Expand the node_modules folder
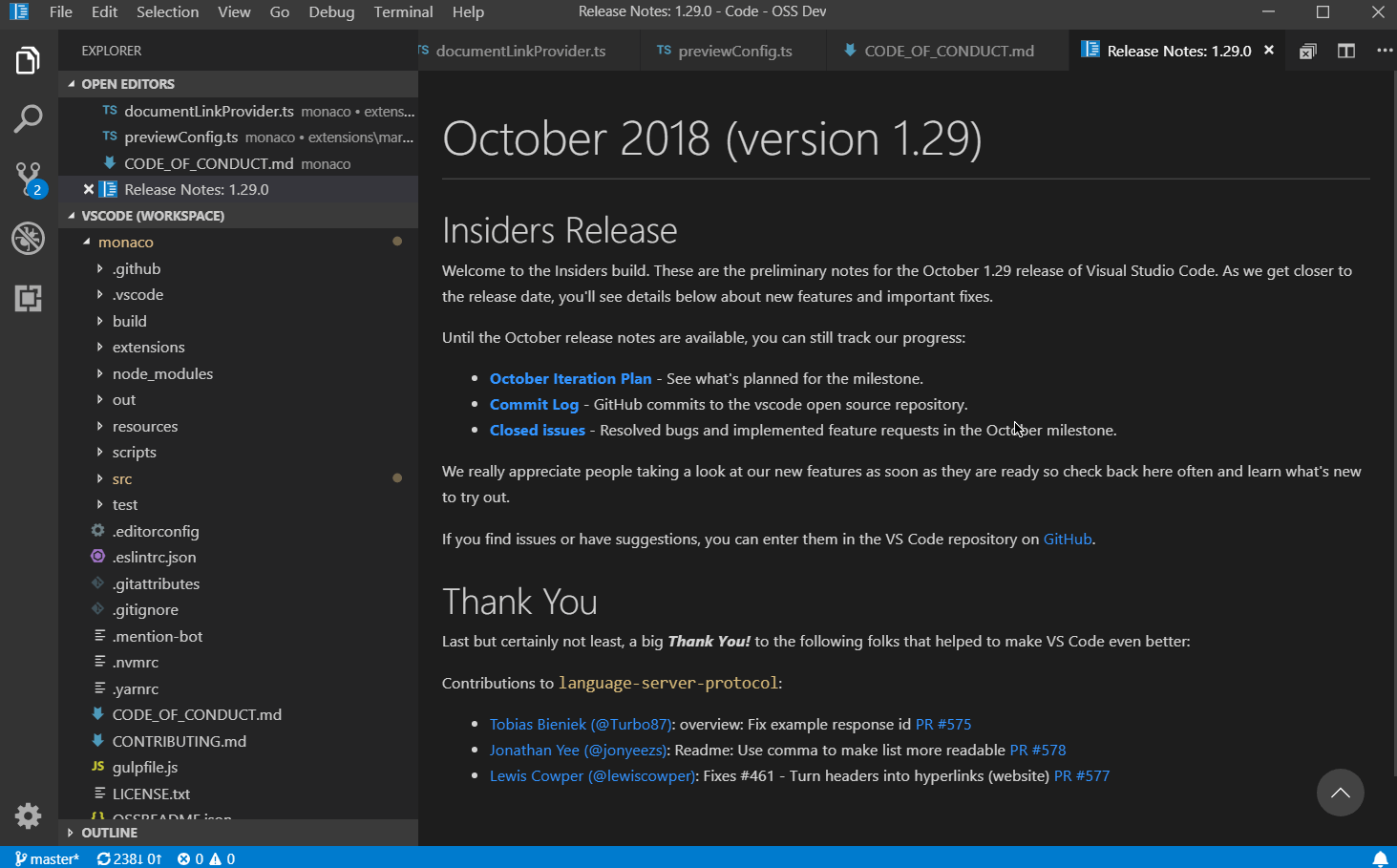Viewport: 1397px width, 868px height. [x=162, y=372]
